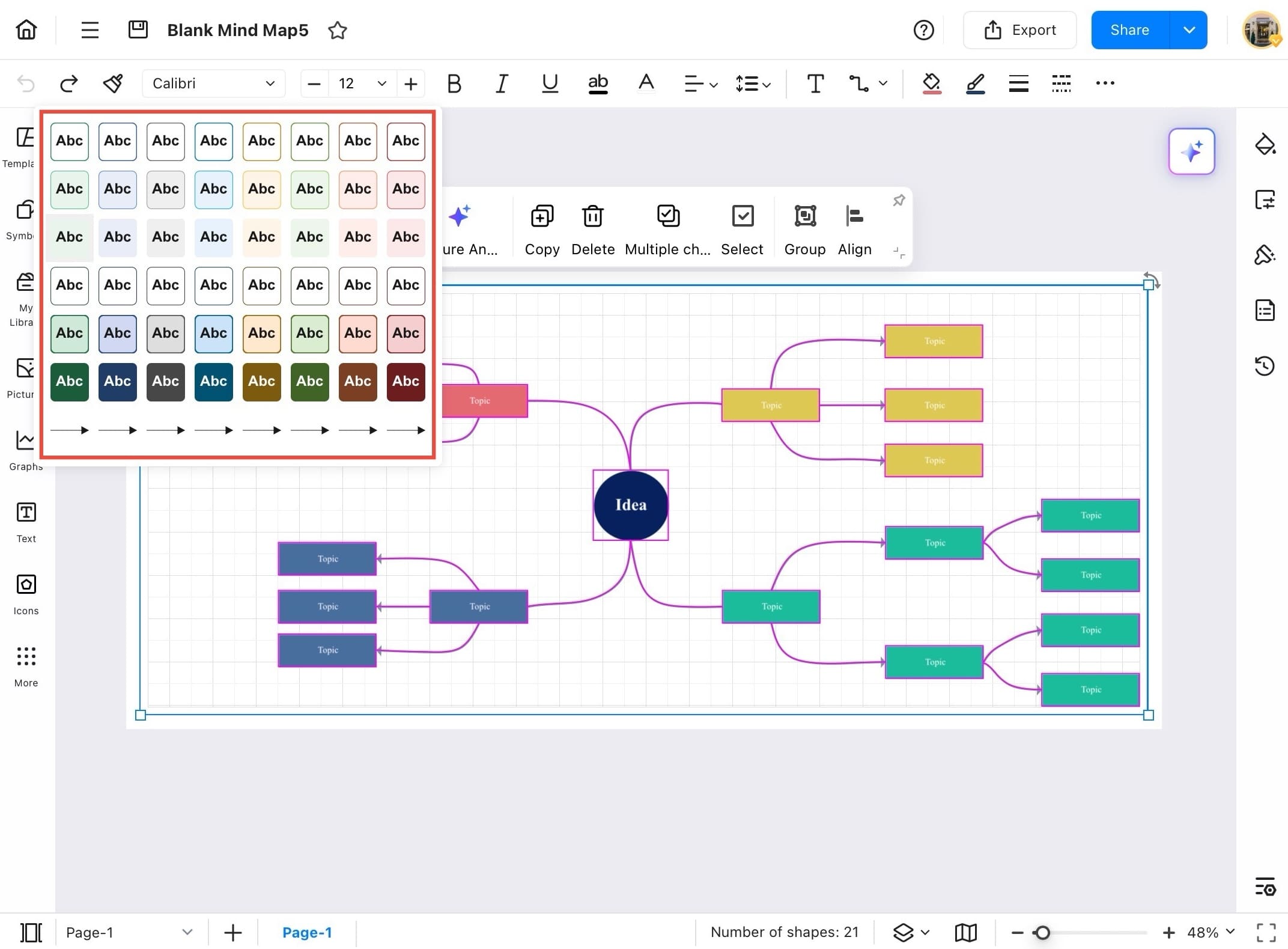1288x949 pixels.
Task: Select the dark navy Abc style thumbnail
Action: tap(117, 382)
